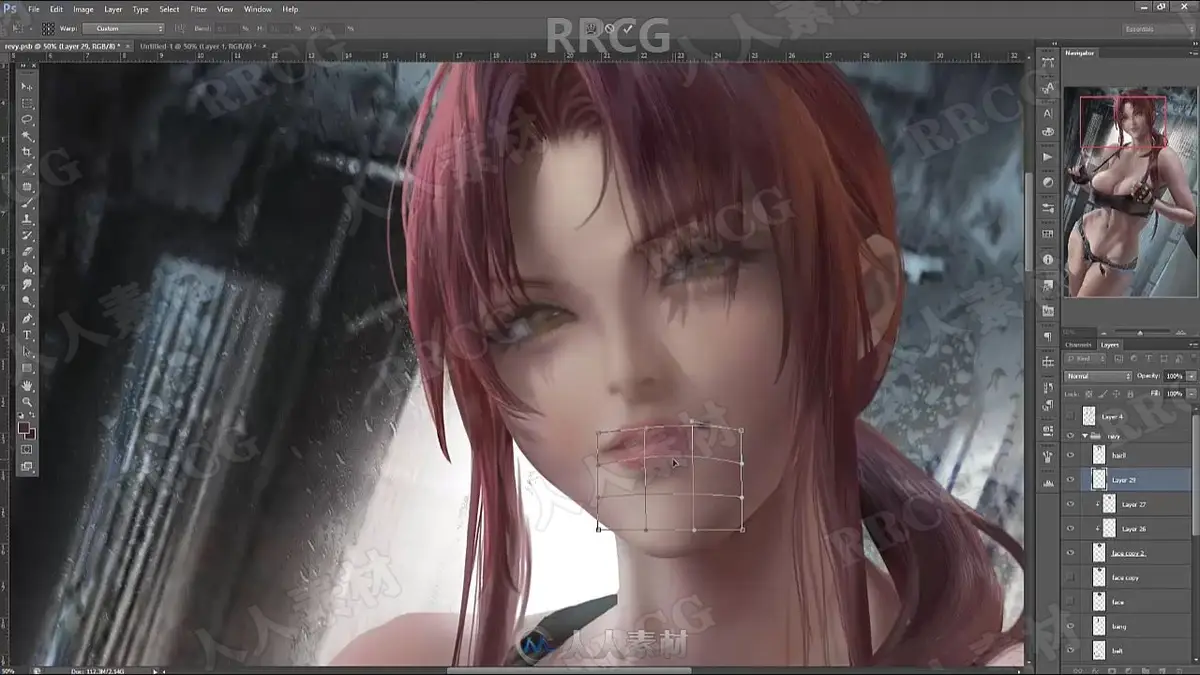
Task: Click the background color swatch
Action: [31, 433]
